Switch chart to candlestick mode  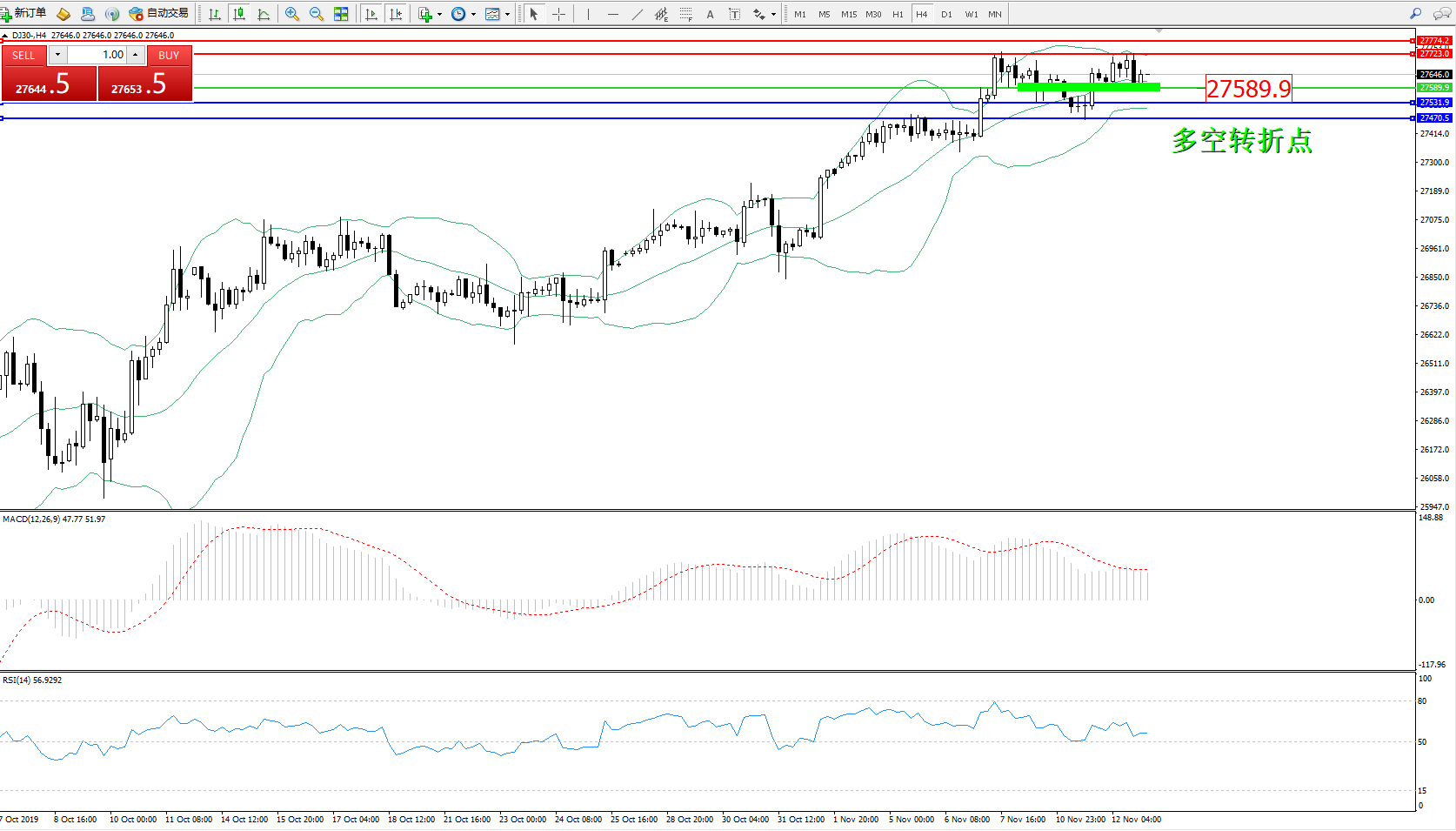[x=239, y=14]
